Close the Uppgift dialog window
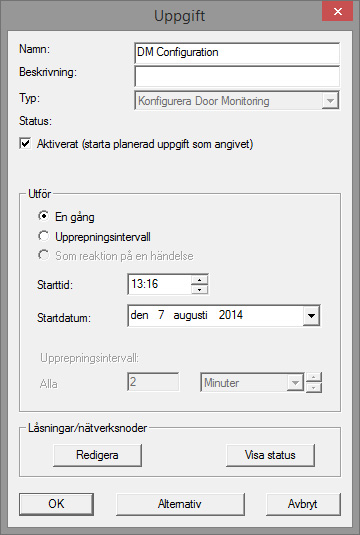Viewport: 360px width, 535px height. point(337,12)
